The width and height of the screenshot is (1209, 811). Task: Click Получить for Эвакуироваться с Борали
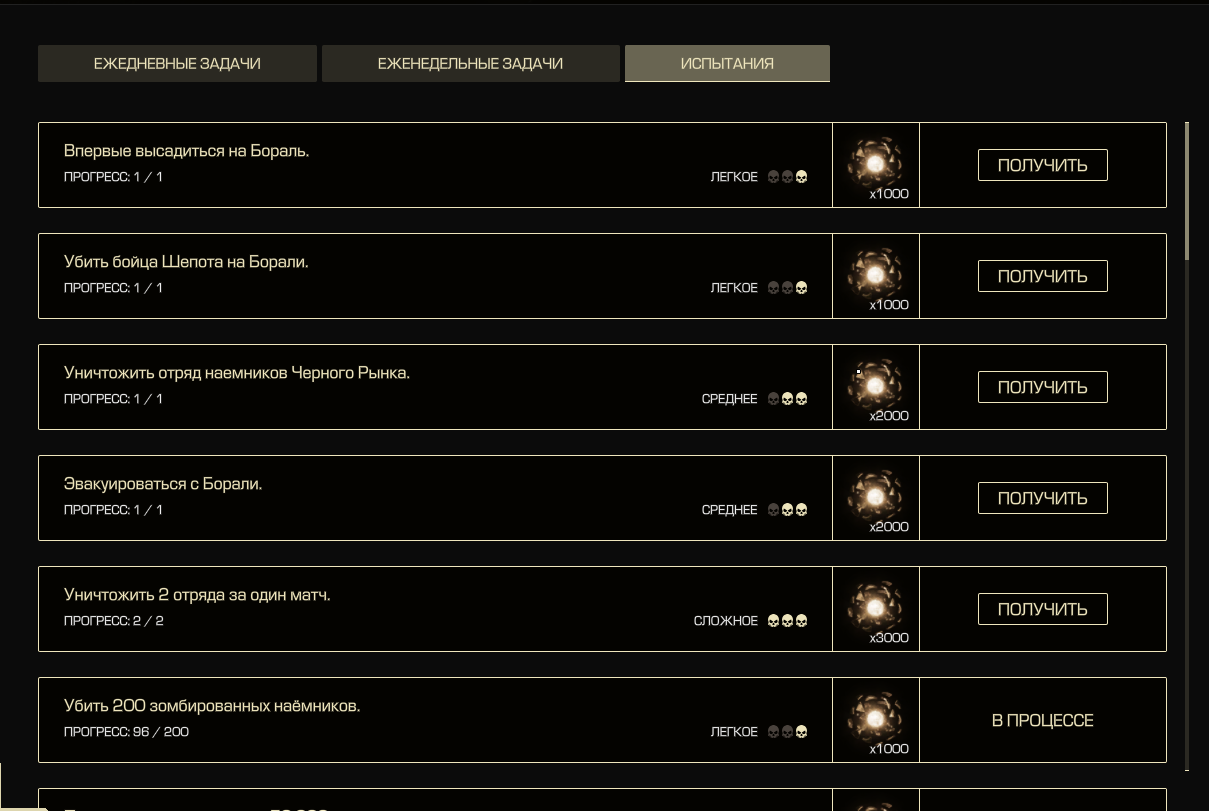[1042, 498]
